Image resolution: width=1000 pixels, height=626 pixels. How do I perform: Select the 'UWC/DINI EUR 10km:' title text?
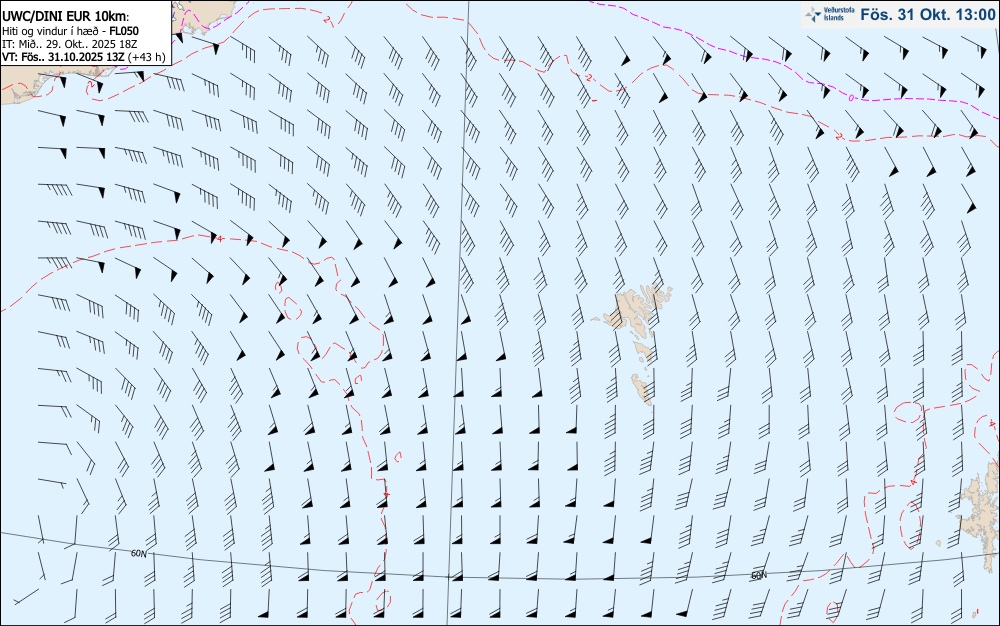66,17
